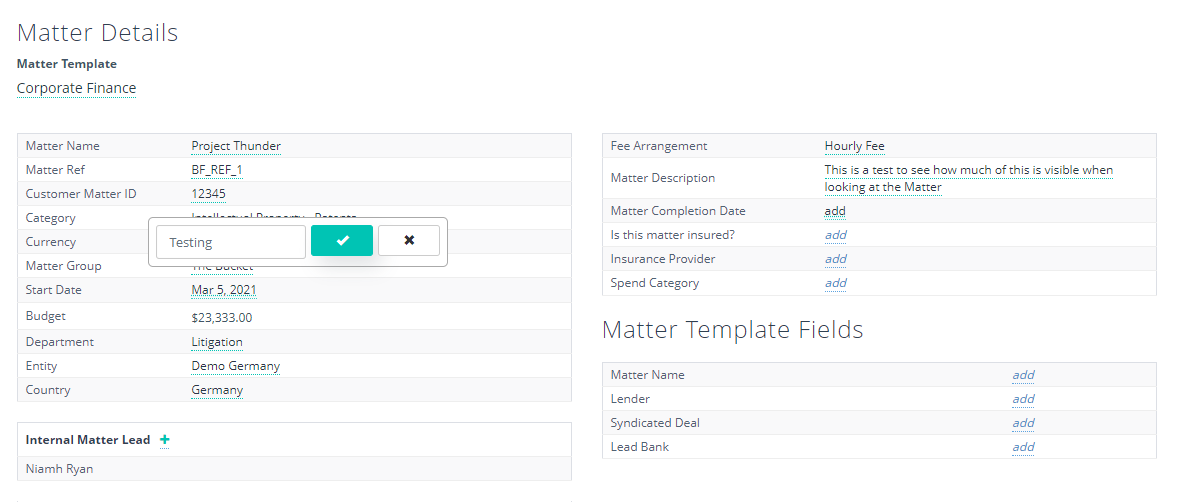This screenshot has width=1195, height=502.
Task: Edit the Corporate Finance matter template
Action: 76,88
